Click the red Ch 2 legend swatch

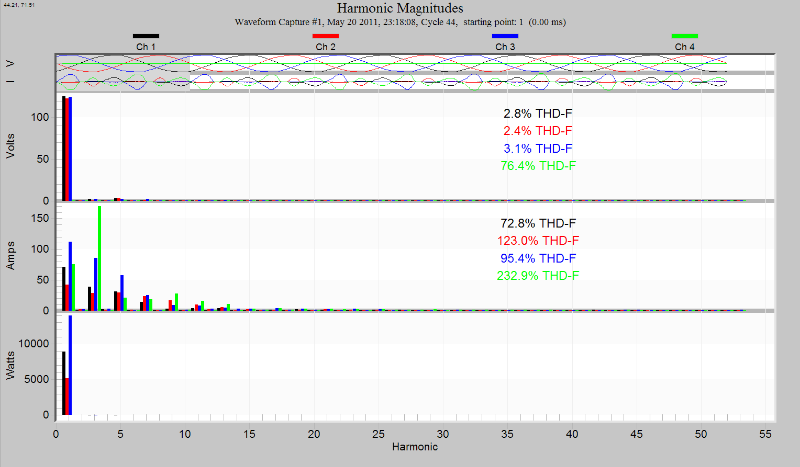click(326, 36)
